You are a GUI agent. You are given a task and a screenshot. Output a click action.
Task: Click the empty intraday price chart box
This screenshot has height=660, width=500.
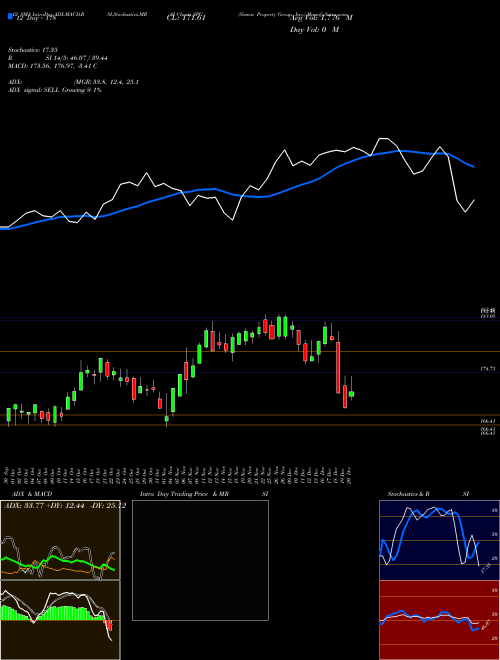coord(200,560)
